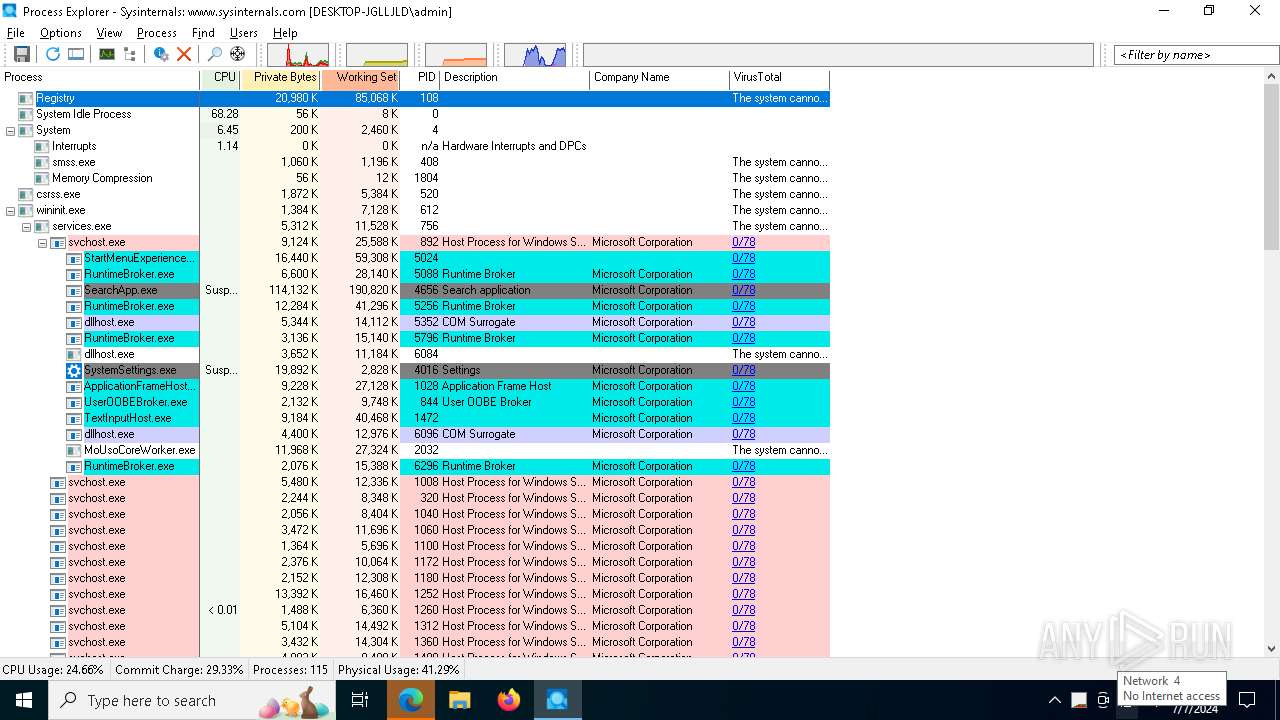
Task: Sort by the CPU column header
Action: pos(220,77)
